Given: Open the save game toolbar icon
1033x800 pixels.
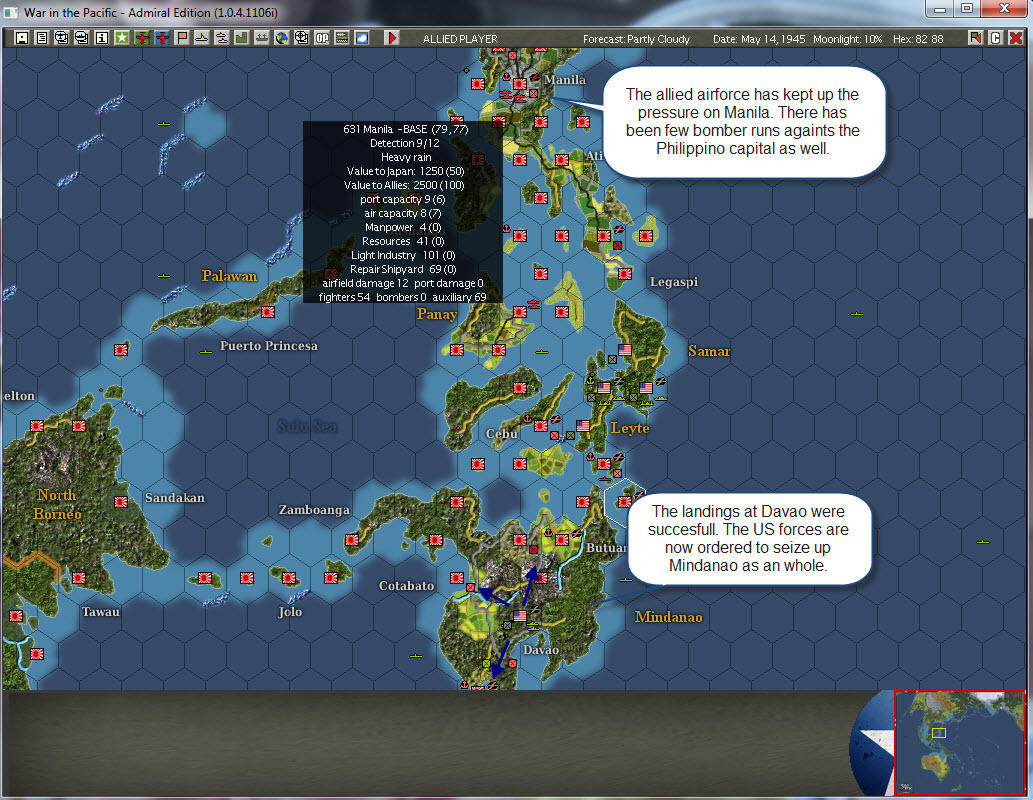Looking at the screenshot, I should tap(22, 38).
